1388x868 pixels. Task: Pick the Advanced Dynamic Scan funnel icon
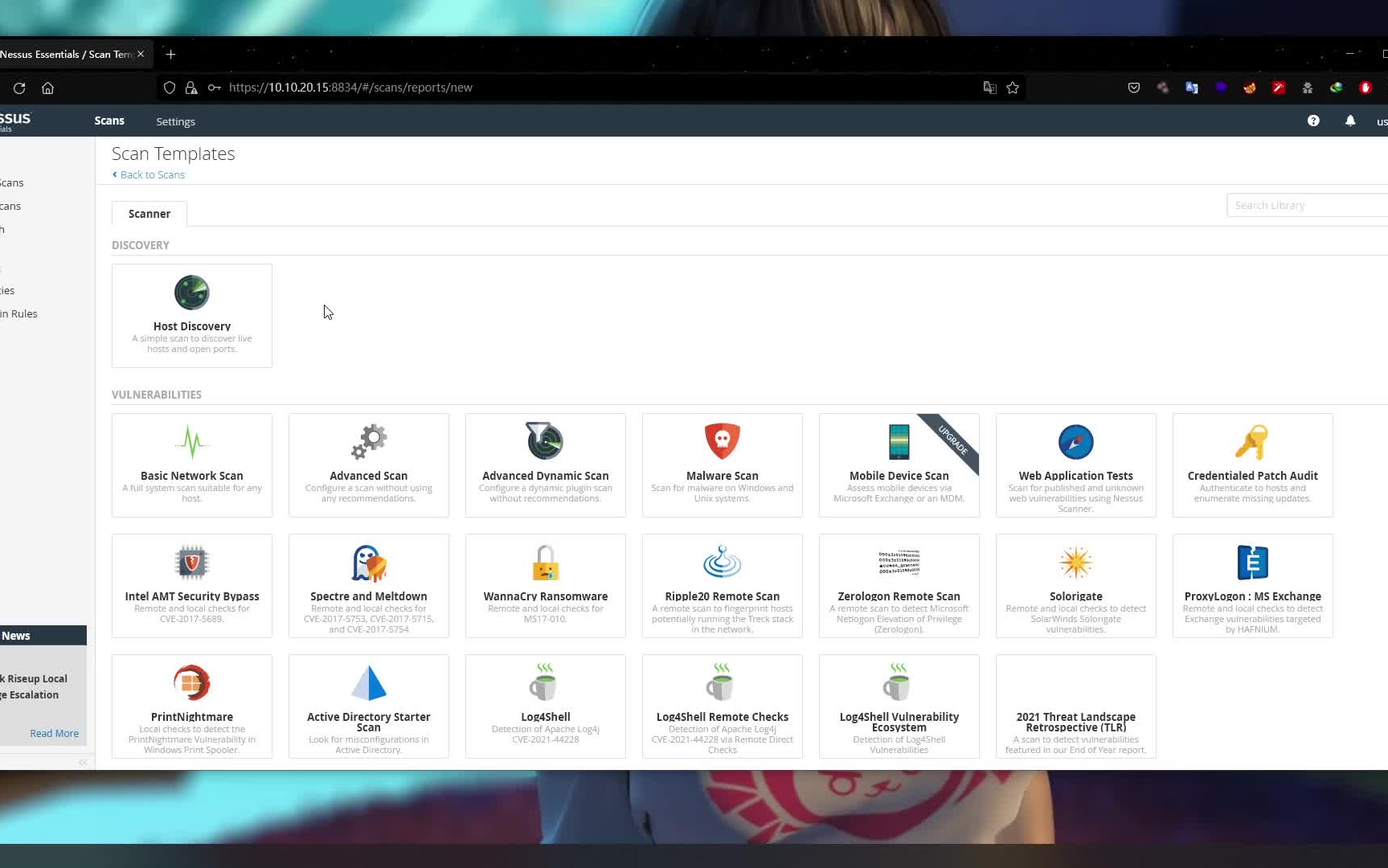pyautogui.click(x=545, y=440)
